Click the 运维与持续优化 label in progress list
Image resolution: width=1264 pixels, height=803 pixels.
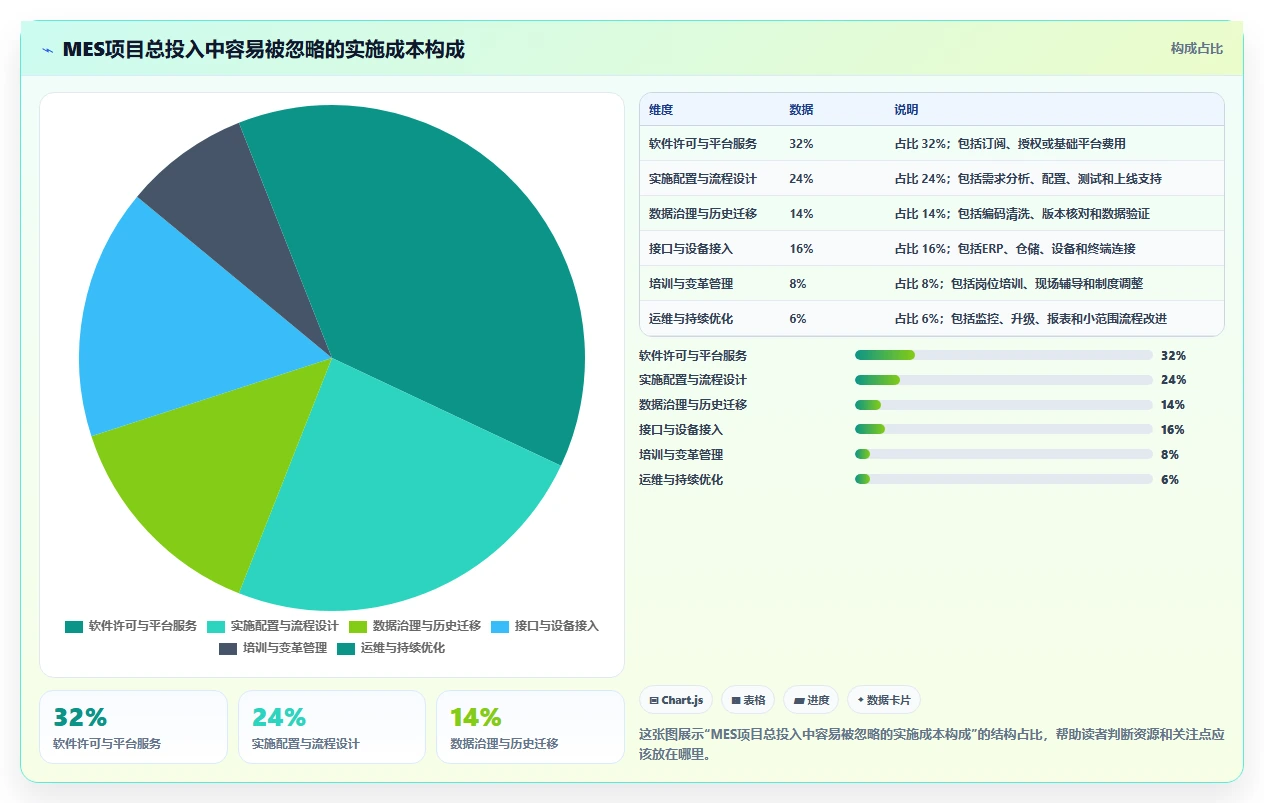681,480
